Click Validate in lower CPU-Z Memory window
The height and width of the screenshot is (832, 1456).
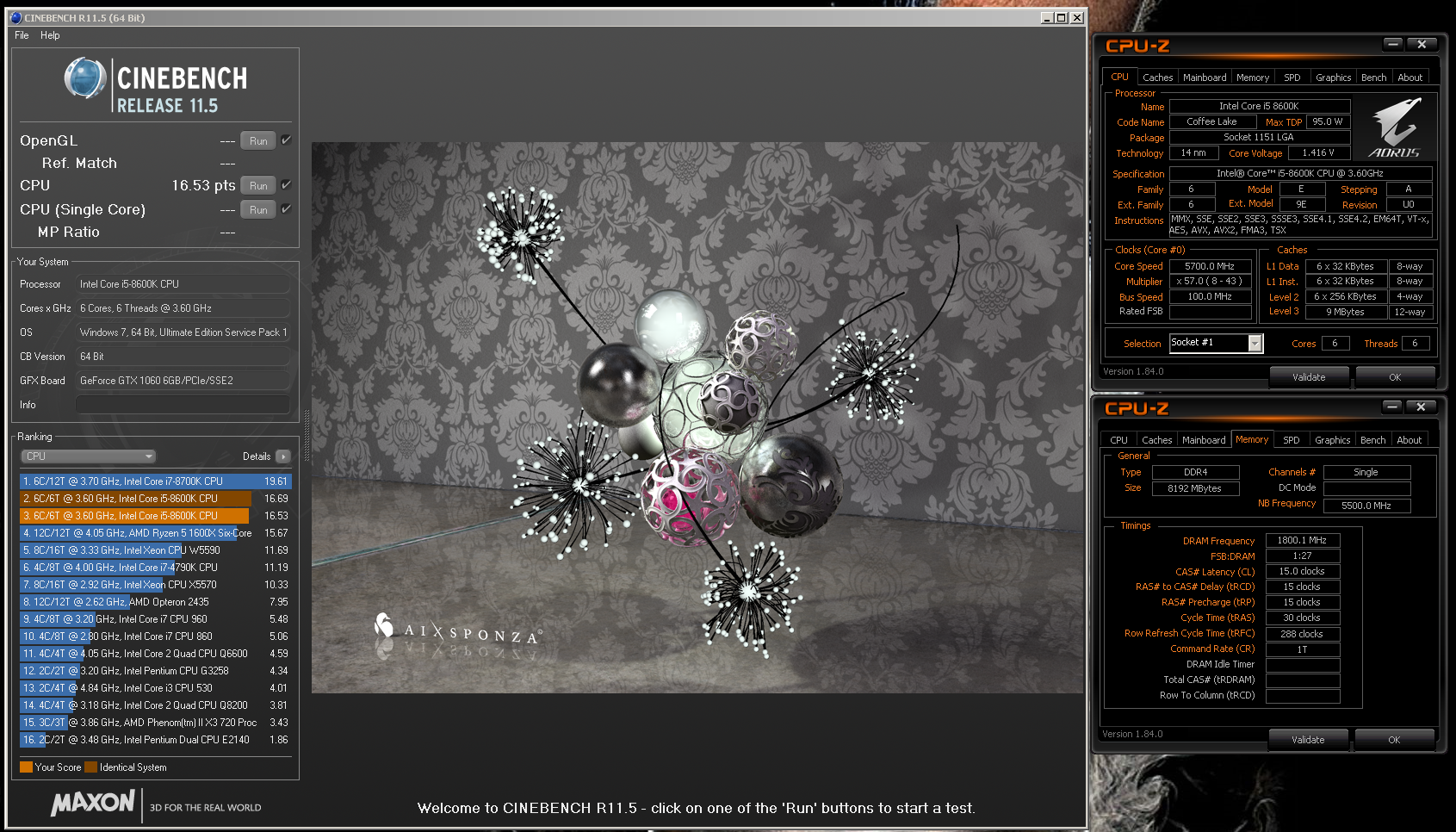(x=1308, y=740)
